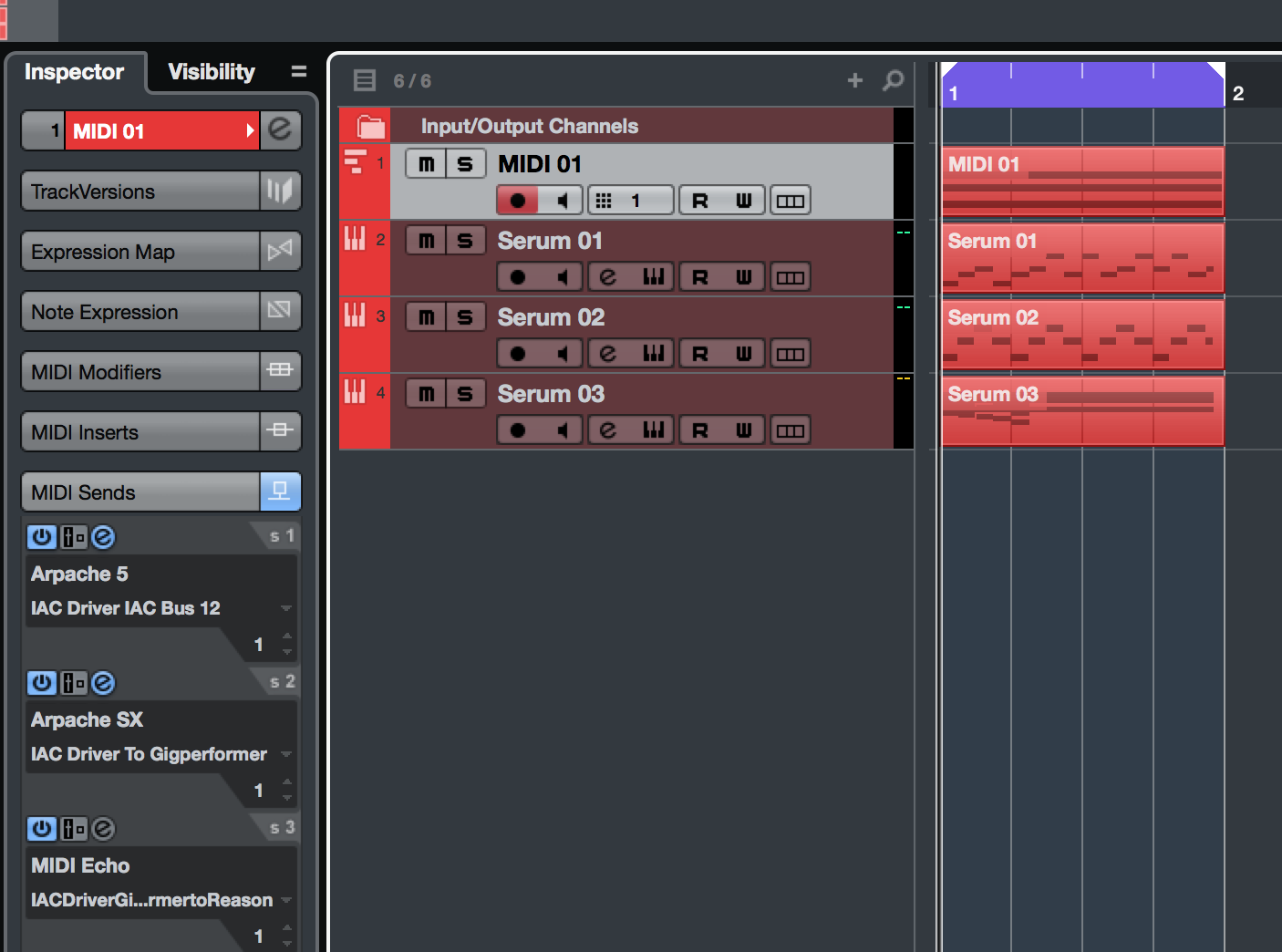
Task: Click the icon at right of Note Expression
Action: 280,311
